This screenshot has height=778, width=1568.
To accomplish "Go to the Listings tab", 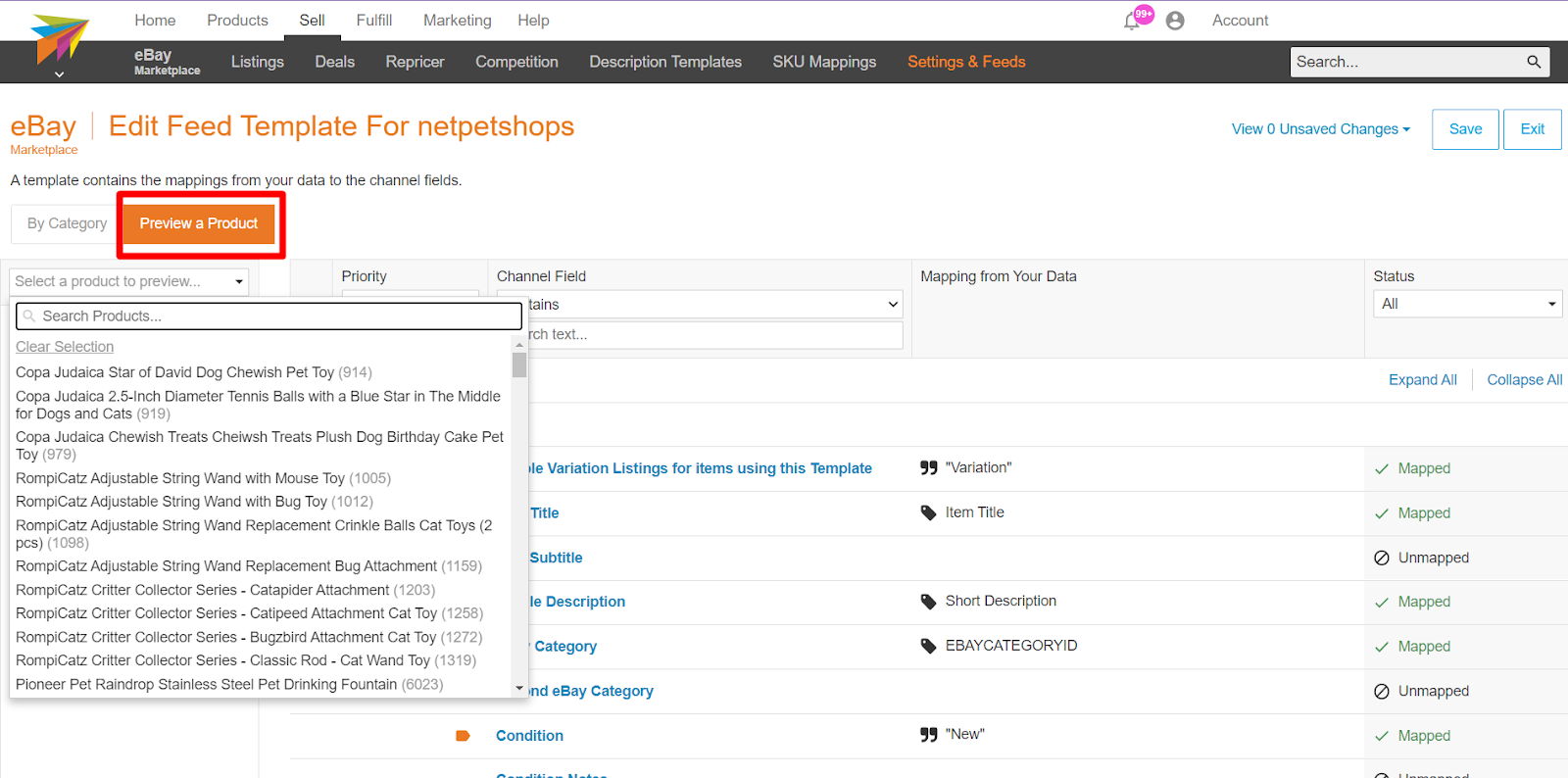I will coord(258,62).
